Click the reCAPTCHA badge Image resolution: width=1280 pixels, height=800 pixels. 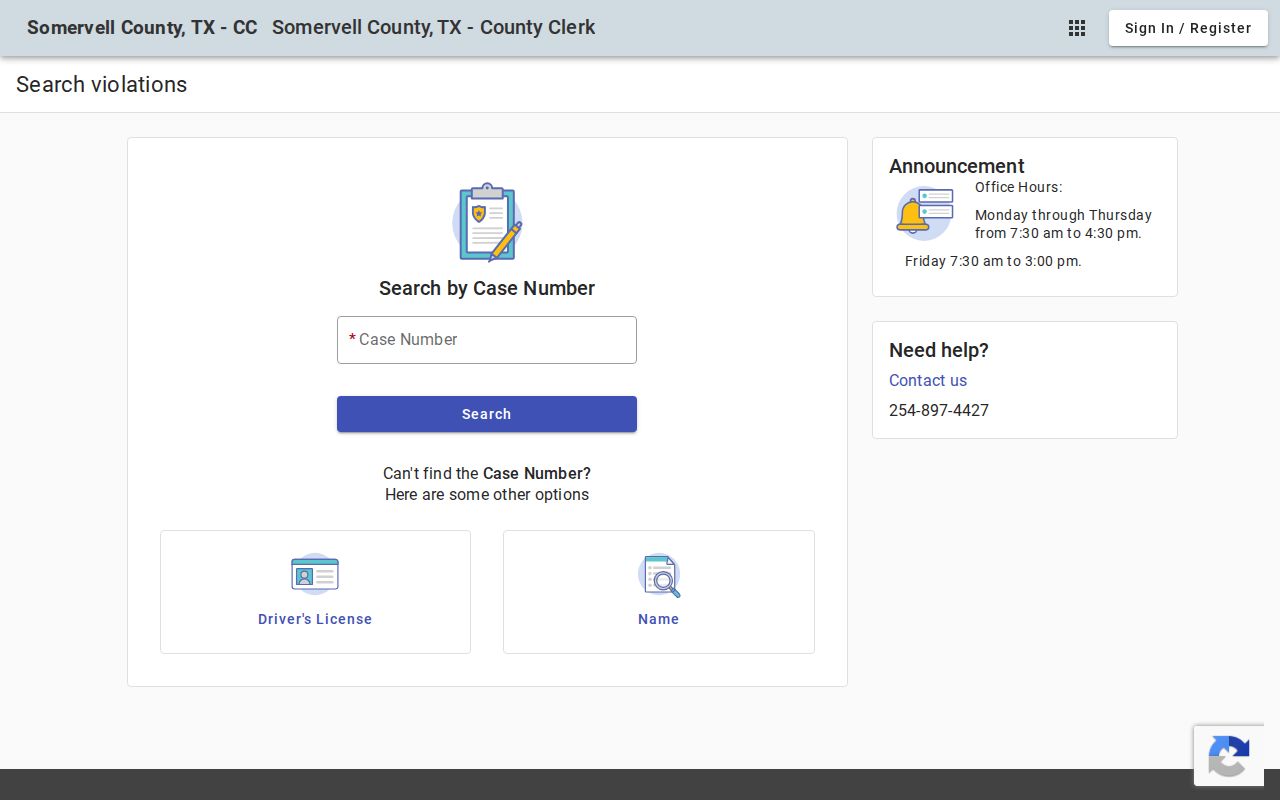(x=1229, y=756)
